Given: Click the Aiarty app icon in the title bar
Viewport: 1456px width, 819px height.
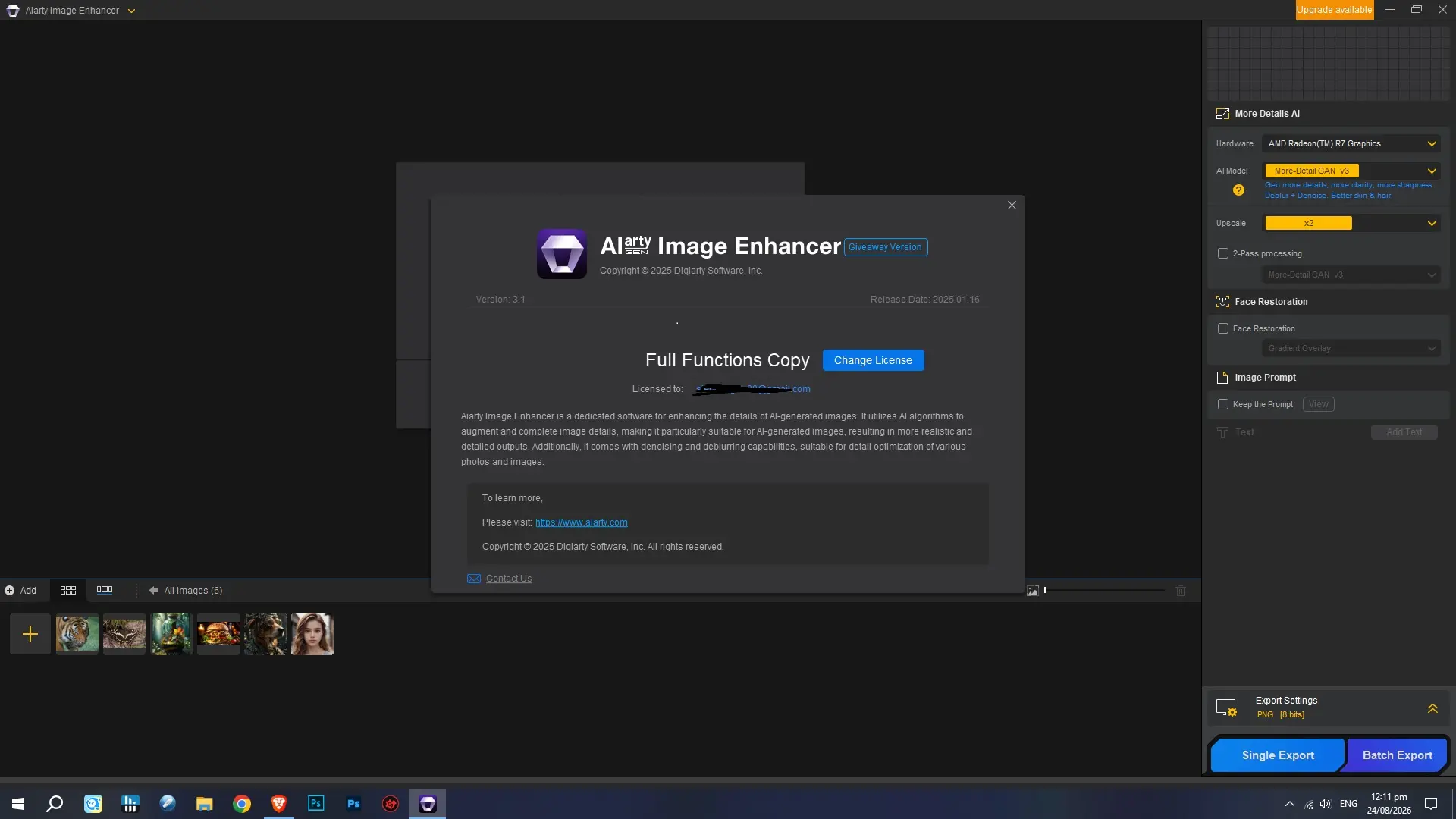Looking at the screenshot, I should [x=13, y=11].
